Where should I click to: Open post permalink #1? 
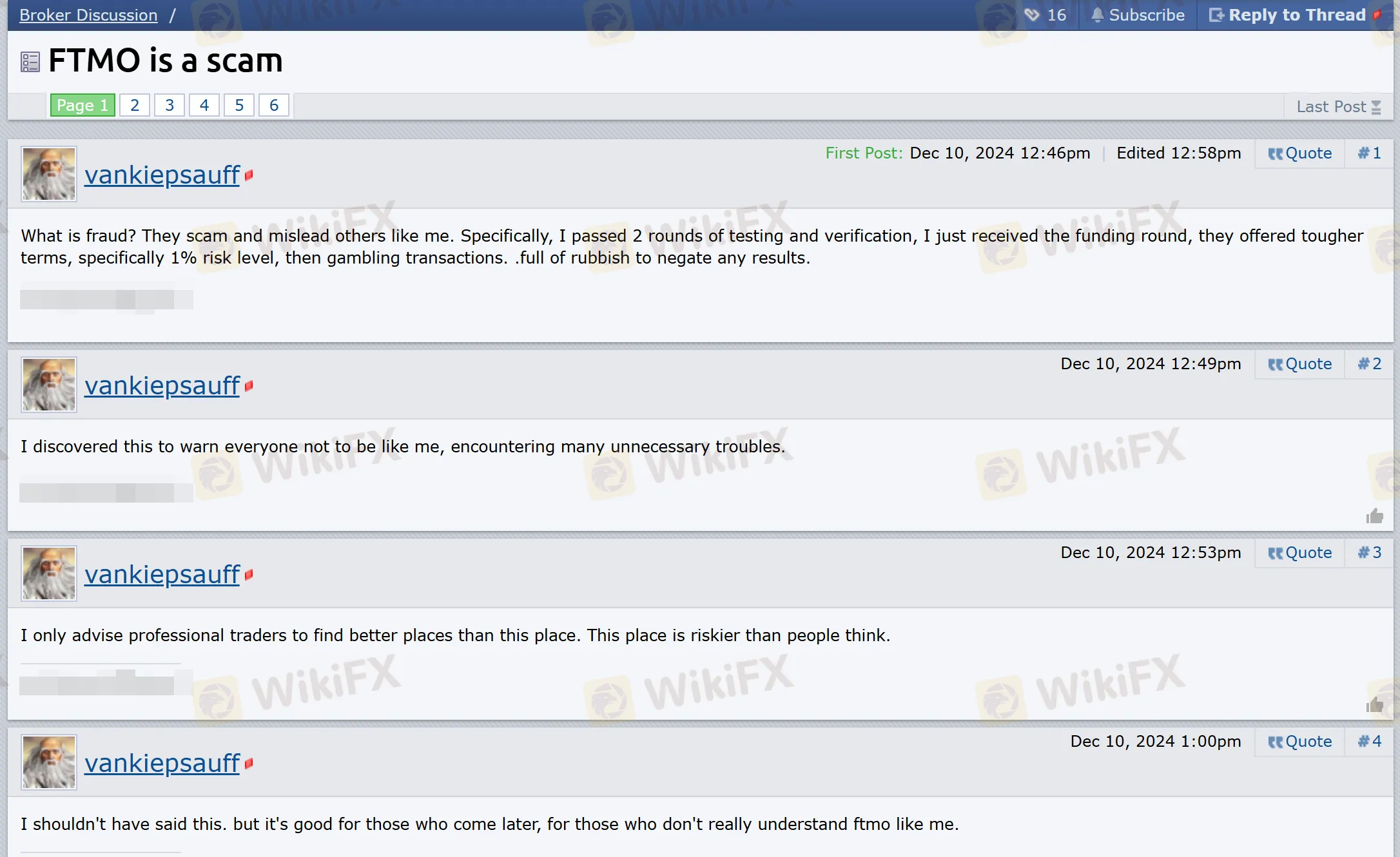[x=1369, y=153]
